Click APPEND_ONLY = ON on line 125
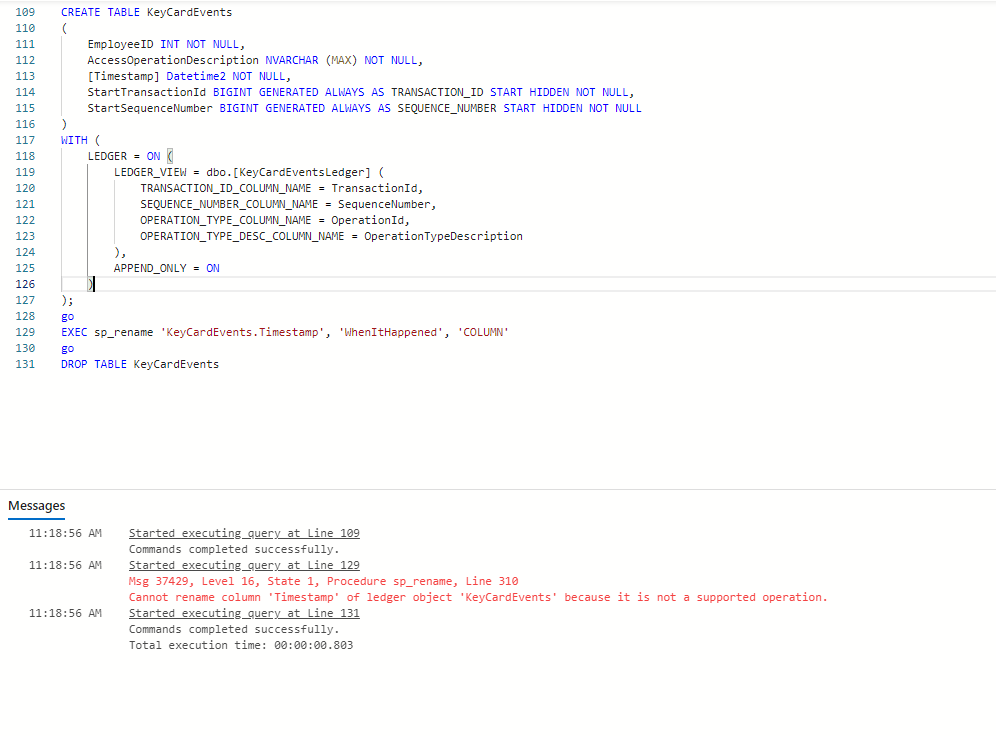 click(x=163, y=268)
